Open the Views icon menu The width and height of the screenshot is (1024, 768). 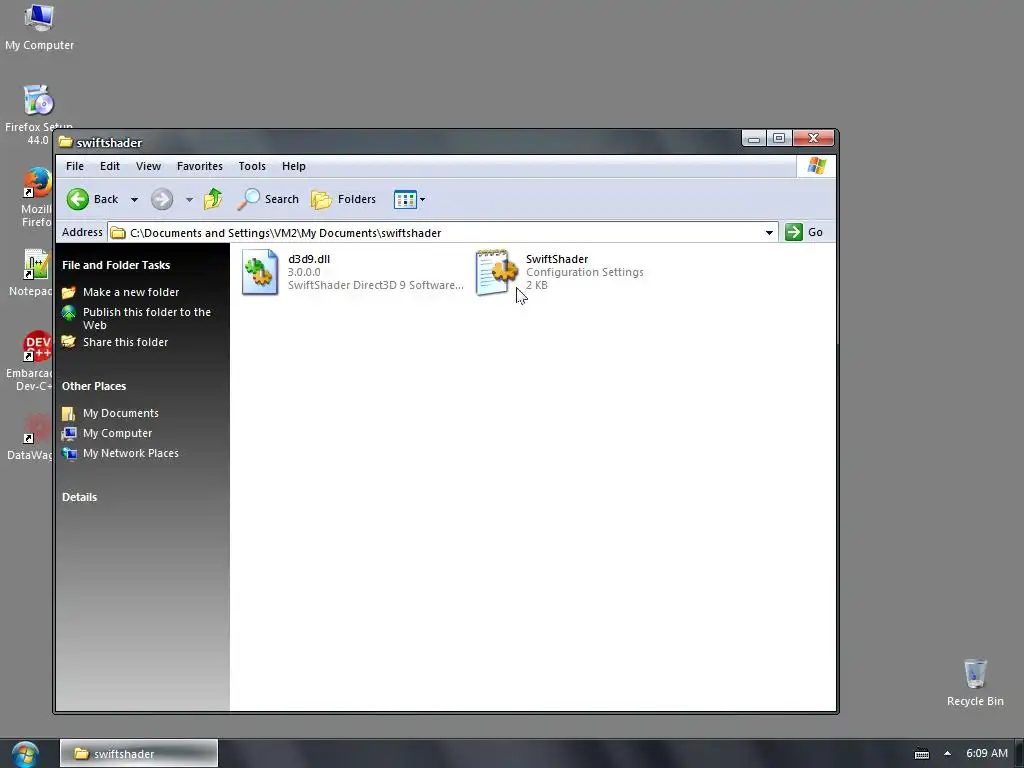click(x=409, y=199)
